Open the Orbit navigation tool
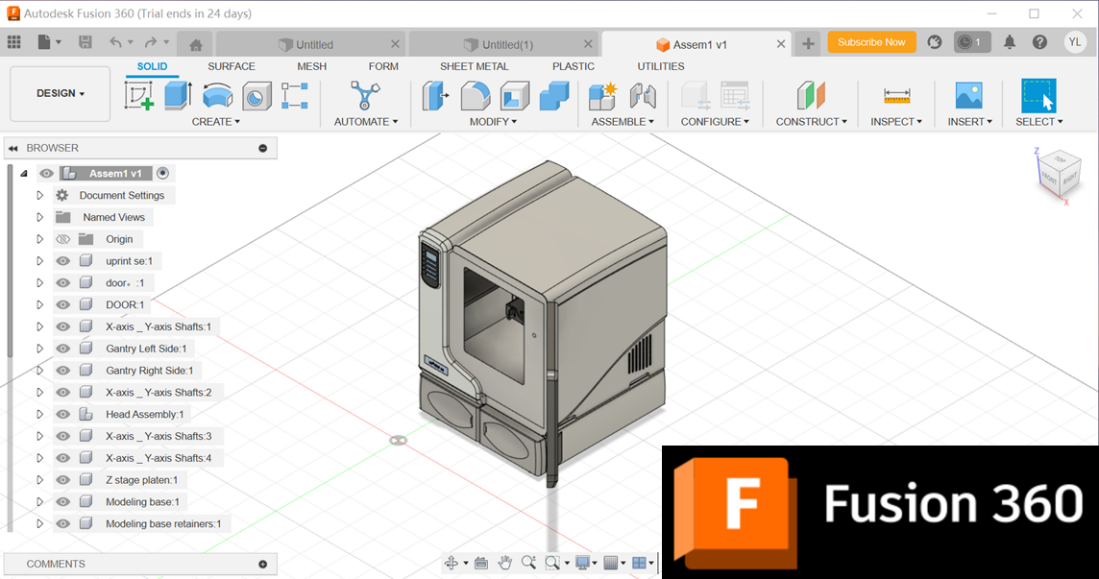 click(x=451, y=562)
